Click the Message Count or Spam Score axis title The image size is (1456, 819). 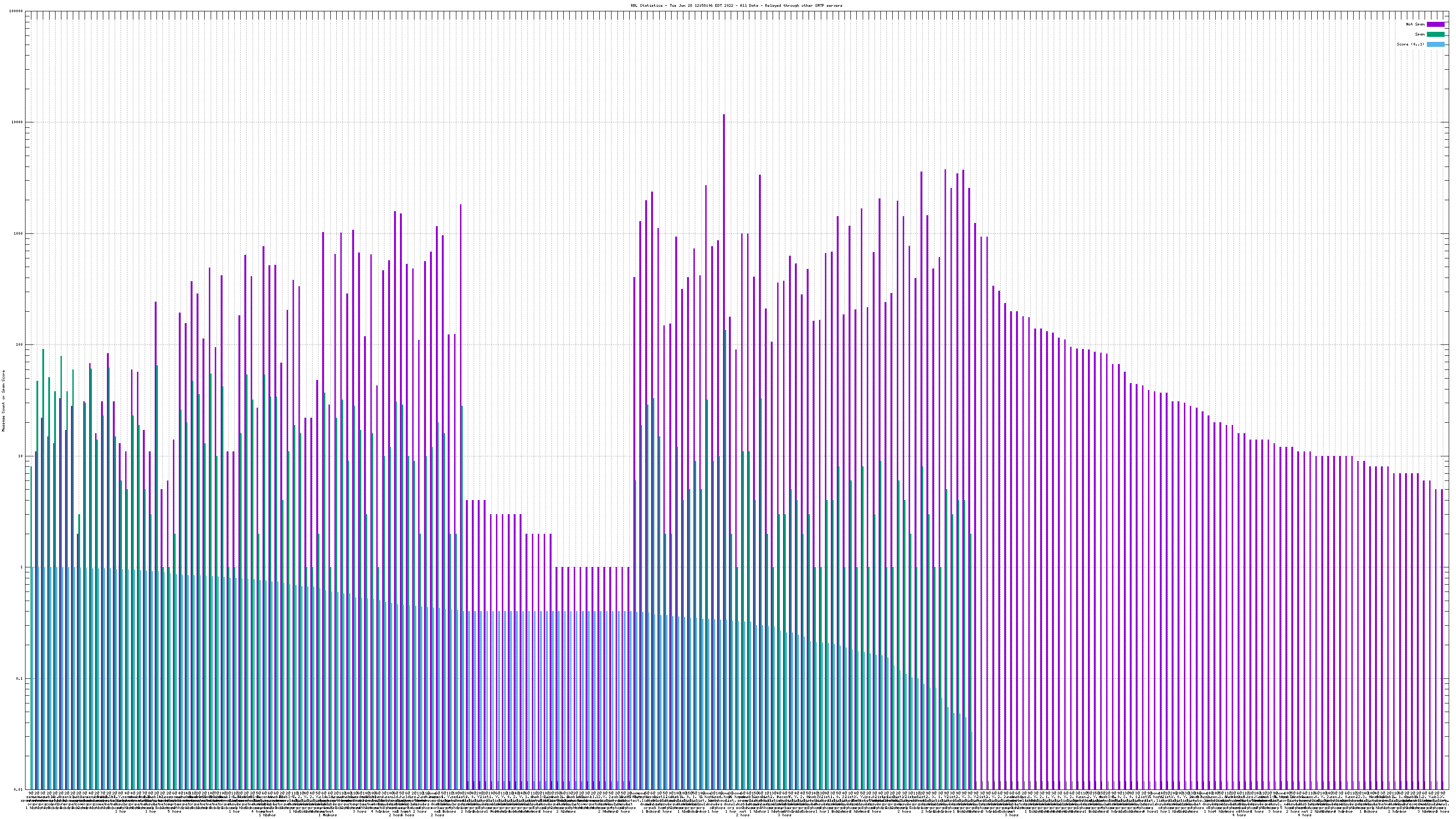click(3, 400)
